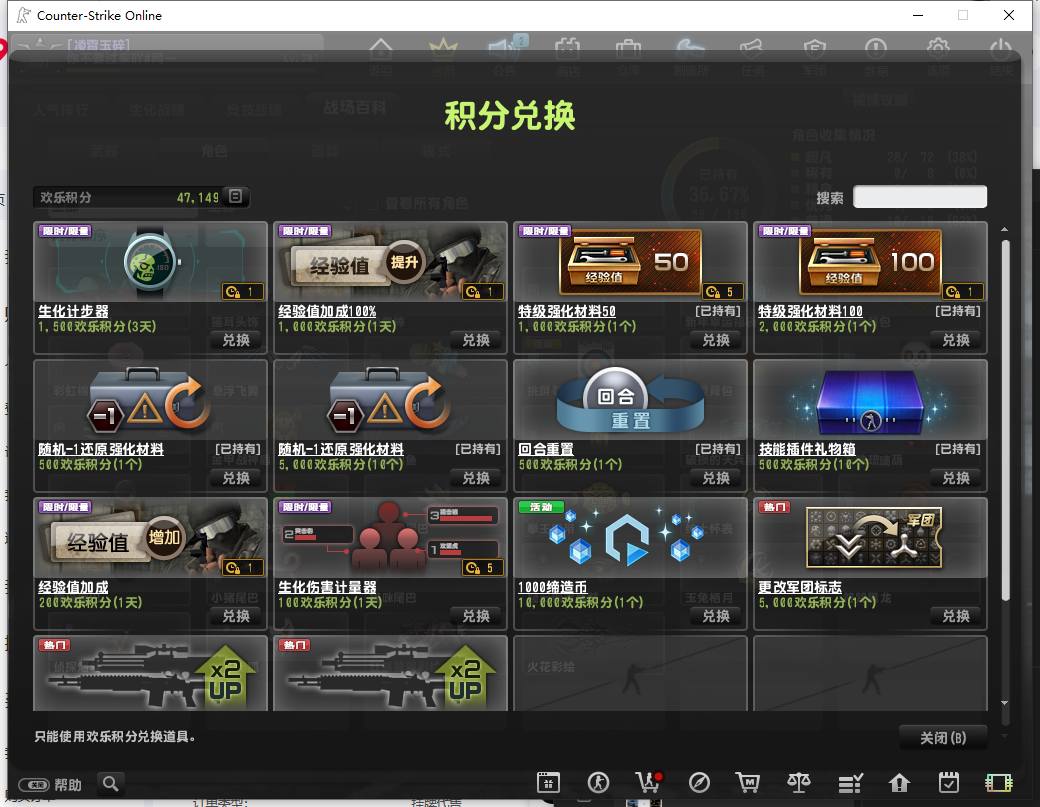Redeem the 5,000-point 随机-1还原强化材料 pack

476,478
